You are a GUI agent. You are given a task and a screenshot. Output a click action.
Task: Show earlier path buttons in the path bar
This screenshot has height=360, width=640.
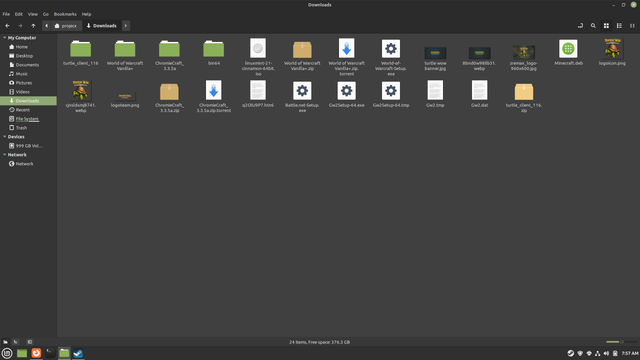(x=47, y=26)
